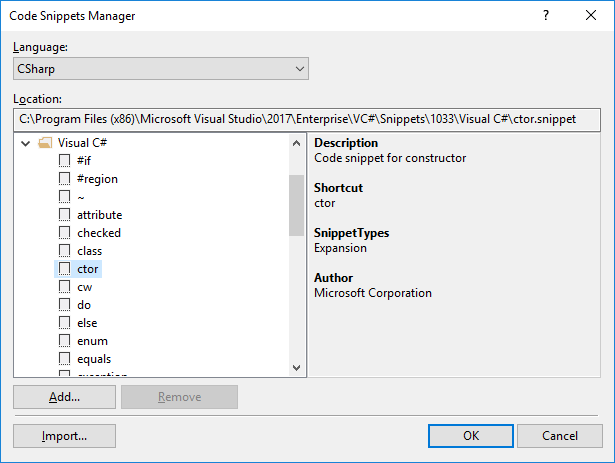Collapse the Visual C# tree node
This screenshot has height=463, width=615.
[25, 143]
